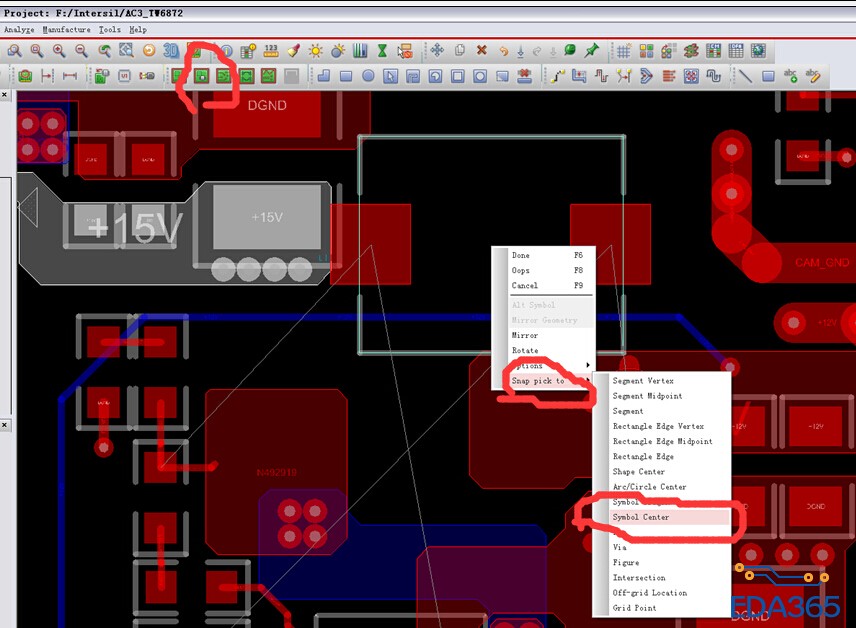Click the Edit Text abc pencil icon
This screenshot has height=628, width=856.
click(813, 76)
